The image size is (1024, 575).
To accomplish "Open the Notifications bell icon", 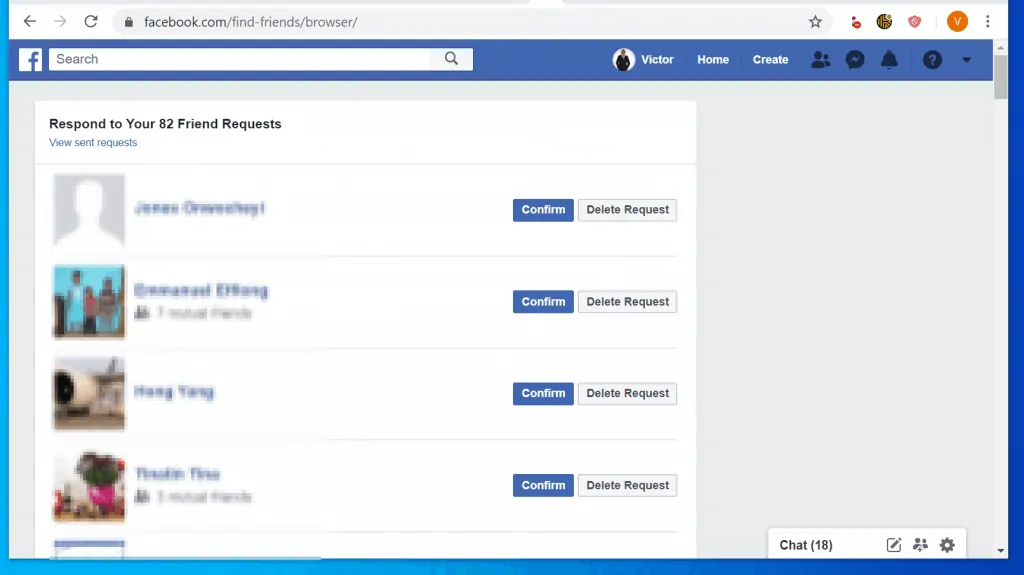I will click(x=889, y=60).
